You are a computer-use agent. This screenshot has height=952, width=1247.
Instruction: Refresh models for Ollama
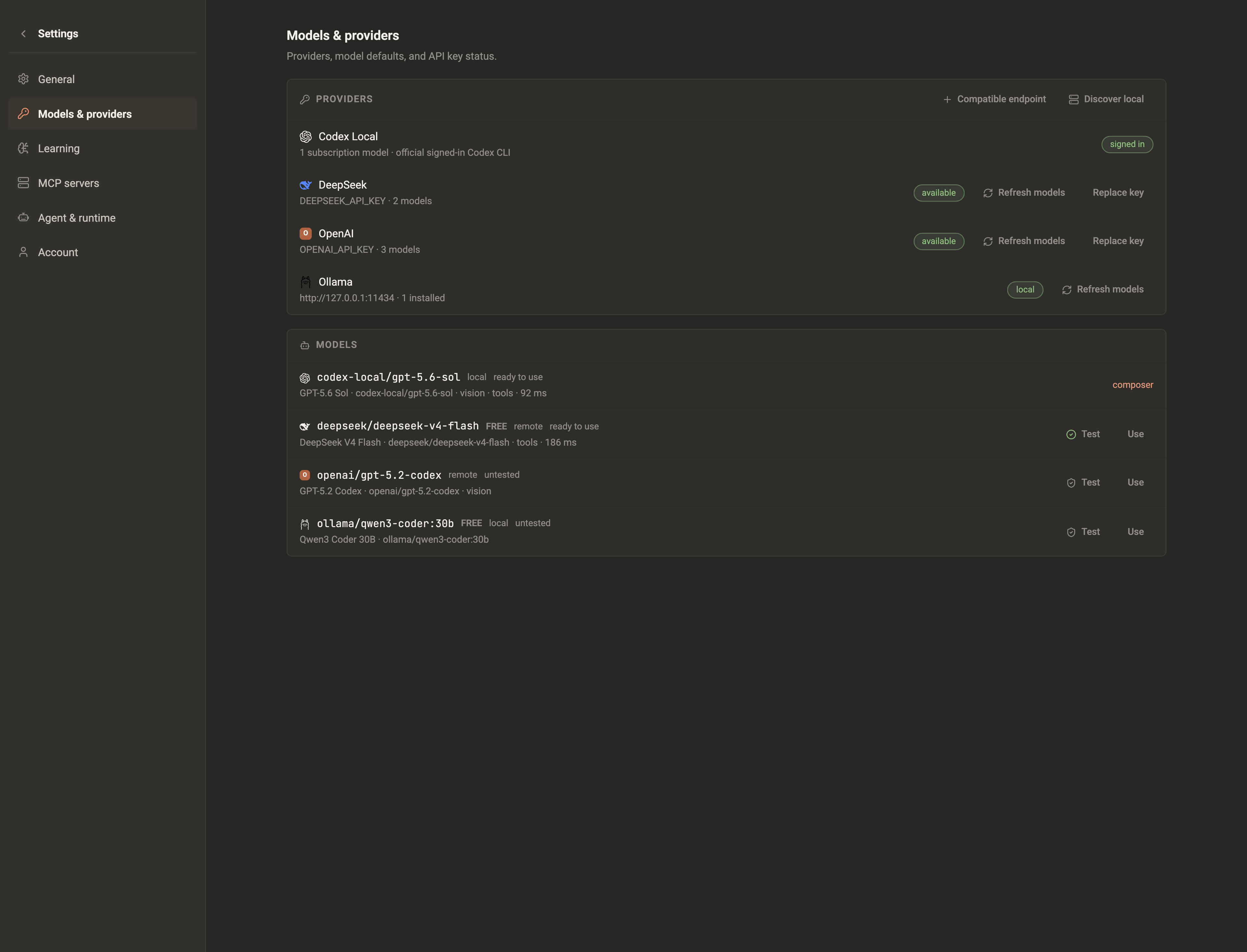point(1102,290)
